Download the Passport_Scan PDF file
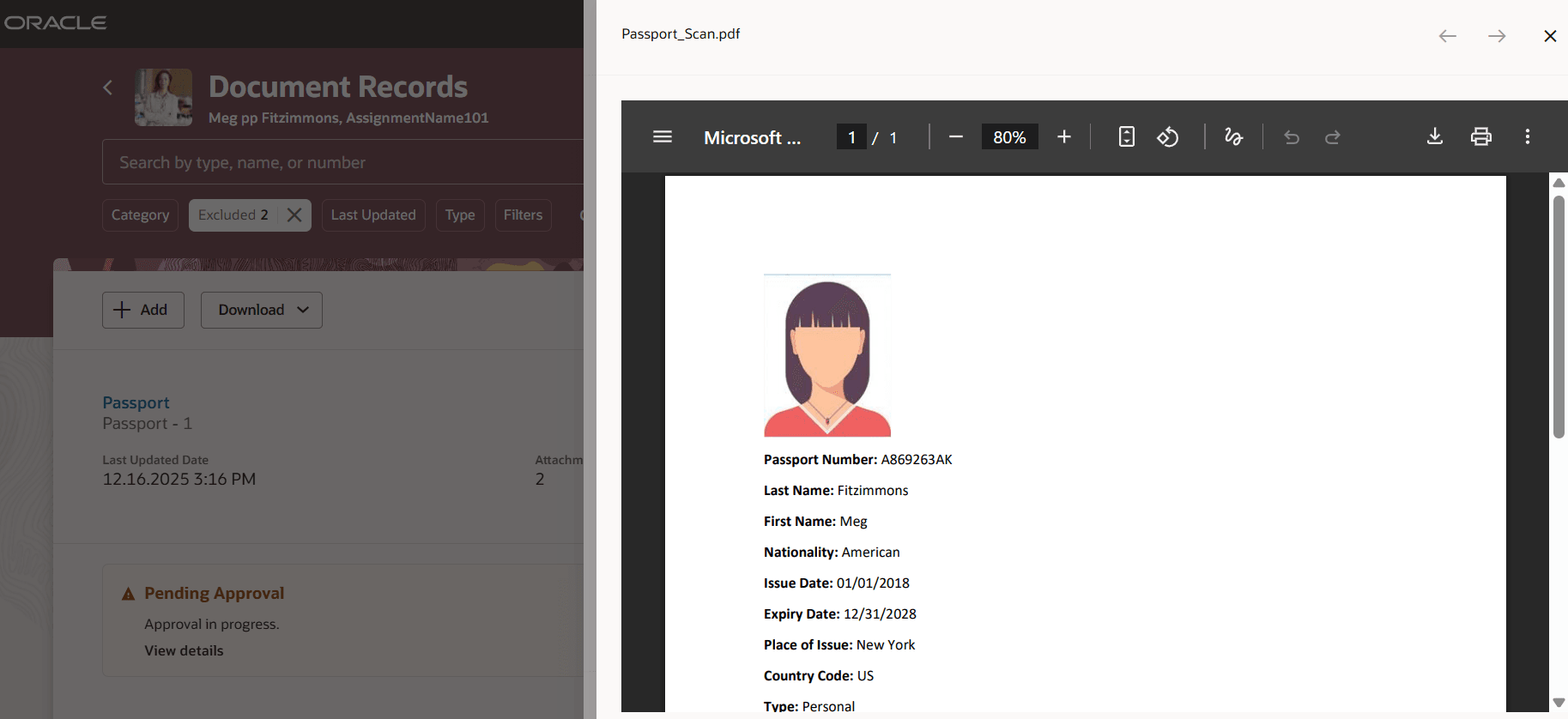Viewport: 1568px width, 719px height. (1434, 137)
